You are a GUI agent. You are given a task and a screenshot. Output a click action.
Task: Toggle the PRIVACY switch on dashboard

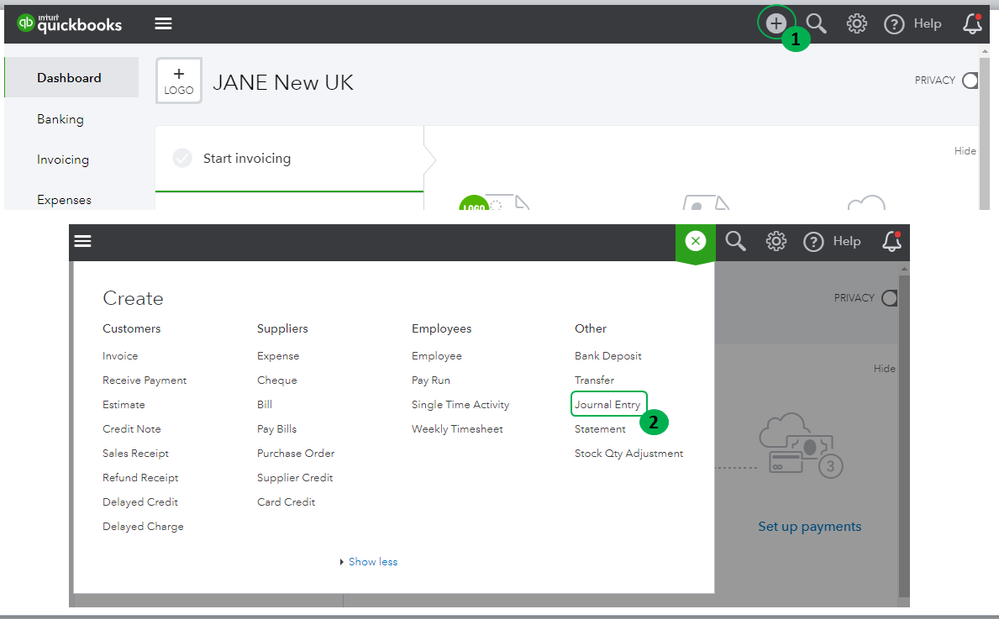point(969,81)
